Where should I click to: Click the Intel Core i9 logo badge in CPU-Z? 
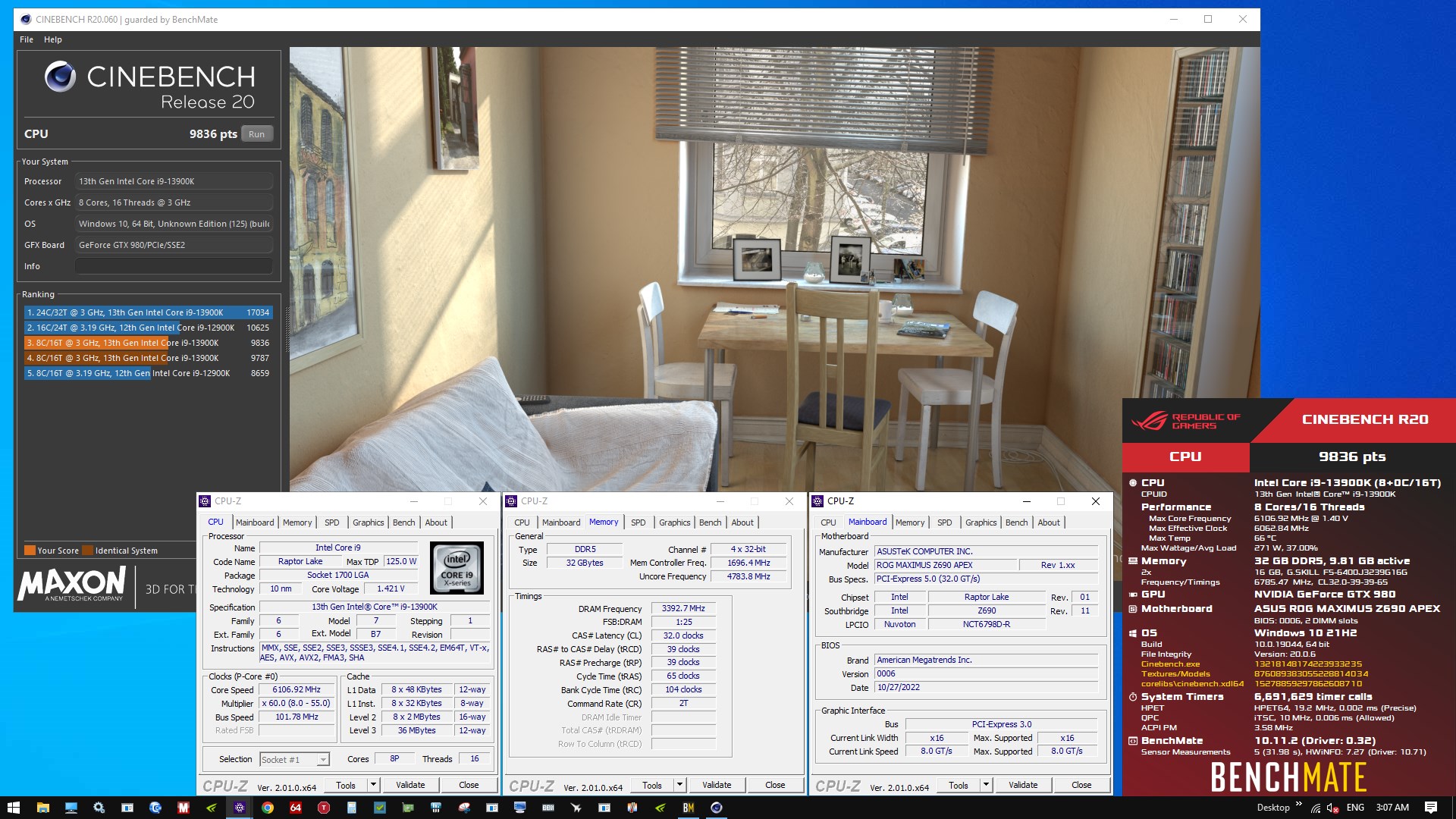click(x=457, y=567)
